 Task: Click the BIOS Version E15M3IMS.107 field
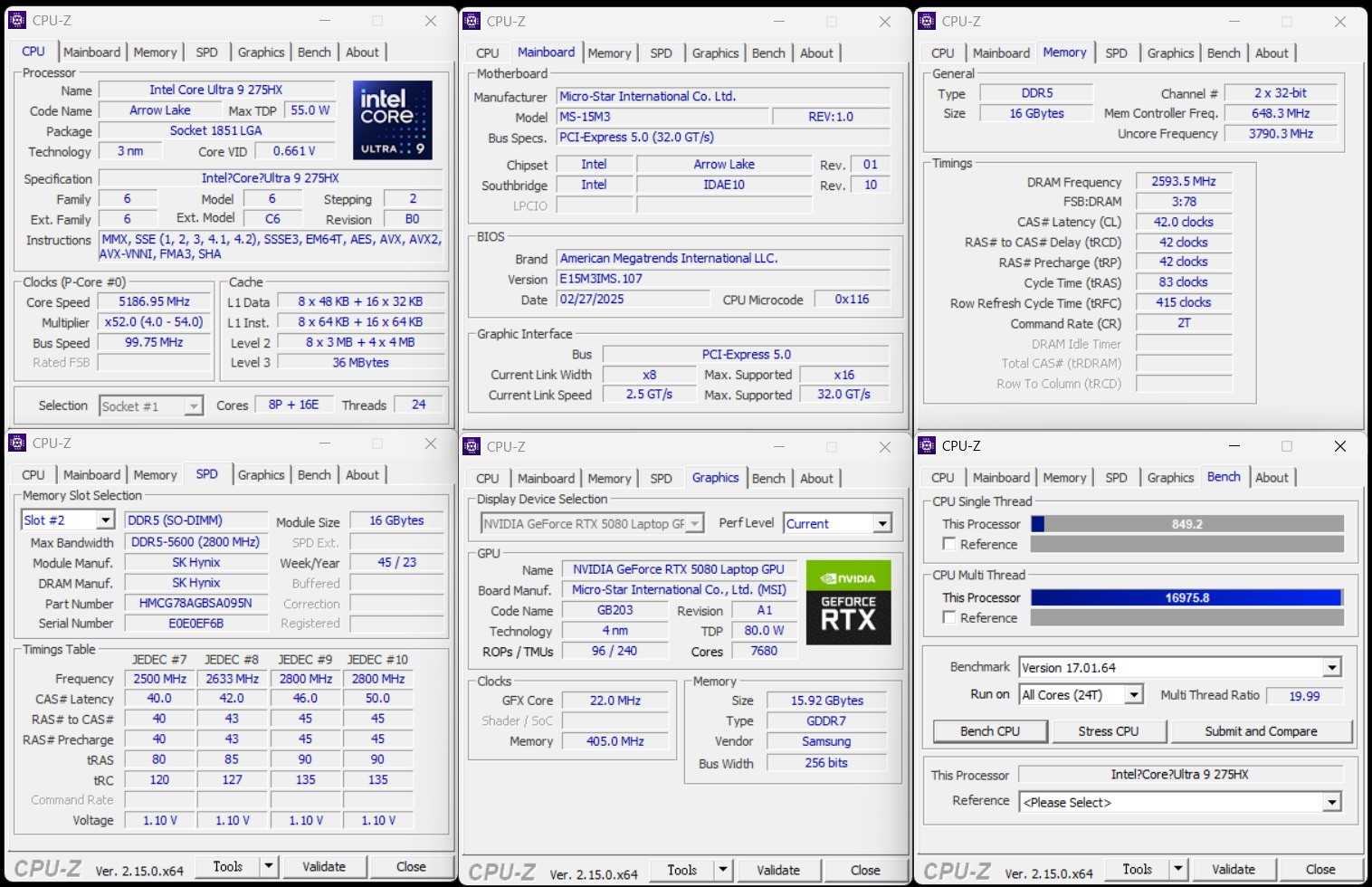point(723,279)
